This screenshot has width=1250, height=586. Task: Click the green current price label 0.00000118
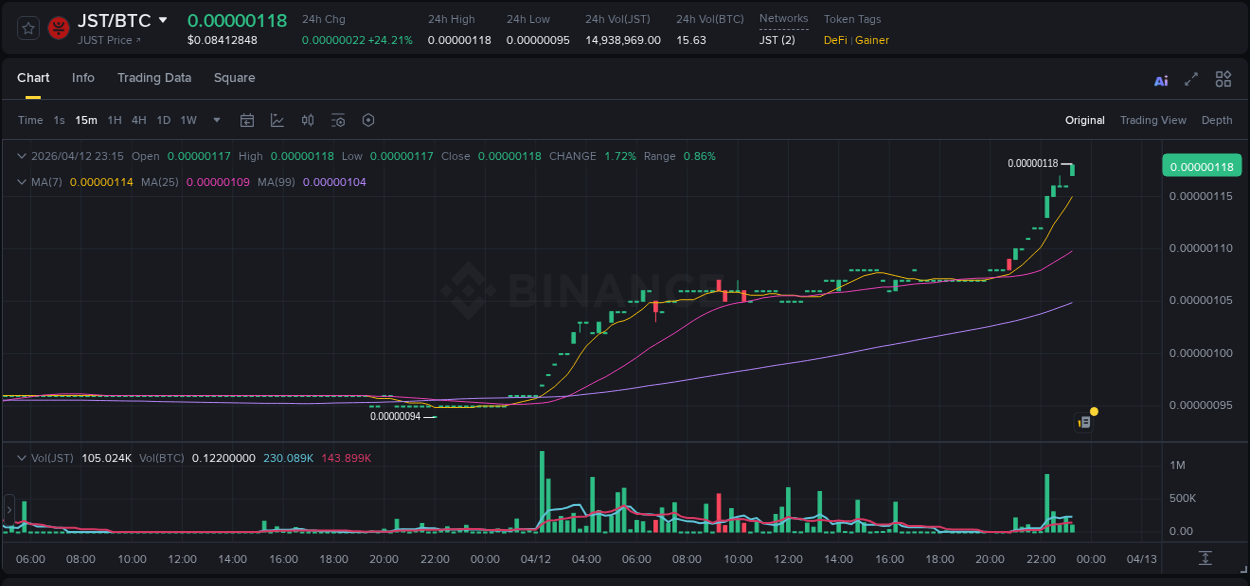coord(1201,165)
